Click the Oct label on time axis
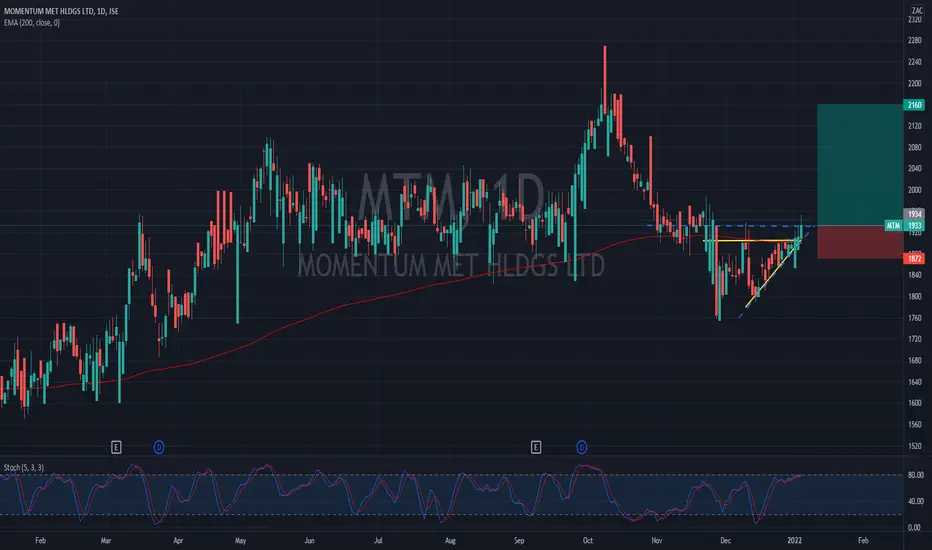 588,540
